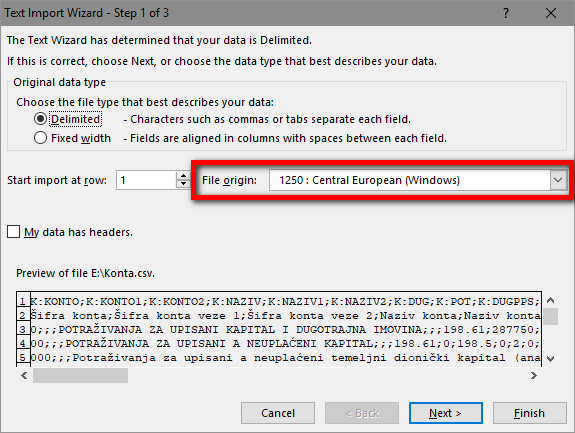Click preview vertical scroll up arrow
Viewport: 575px width, 433px height.
550,301
